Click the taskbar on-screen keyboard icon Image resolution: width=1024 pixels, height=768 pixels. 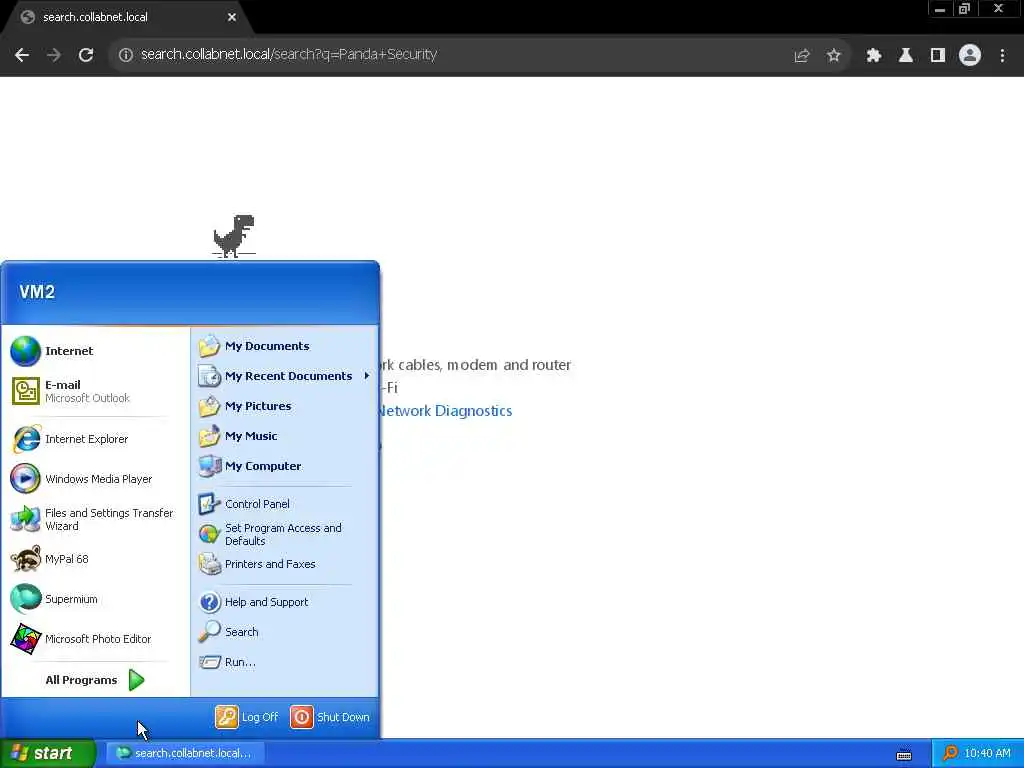[x=904, y=755]
